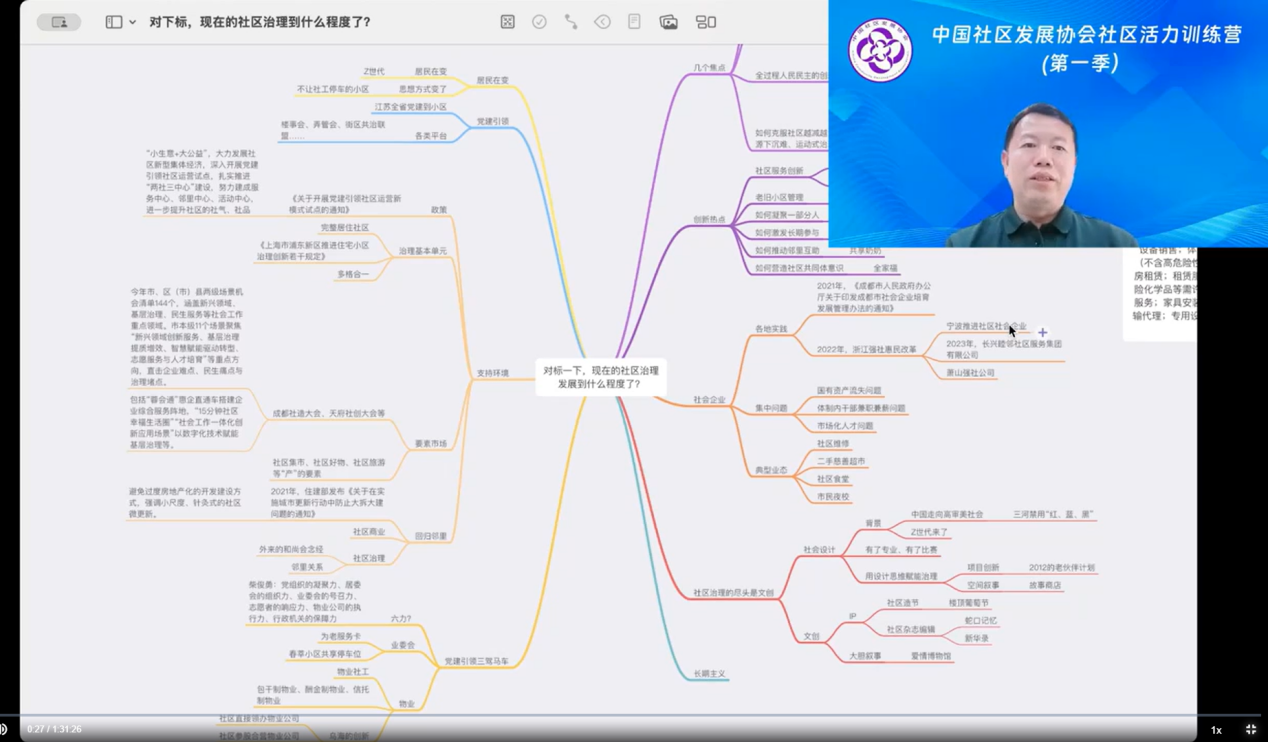Viewport: 1268px width, 742px height.
Task: Click the 社区食堂 node
Action: [x=833, y=479]
